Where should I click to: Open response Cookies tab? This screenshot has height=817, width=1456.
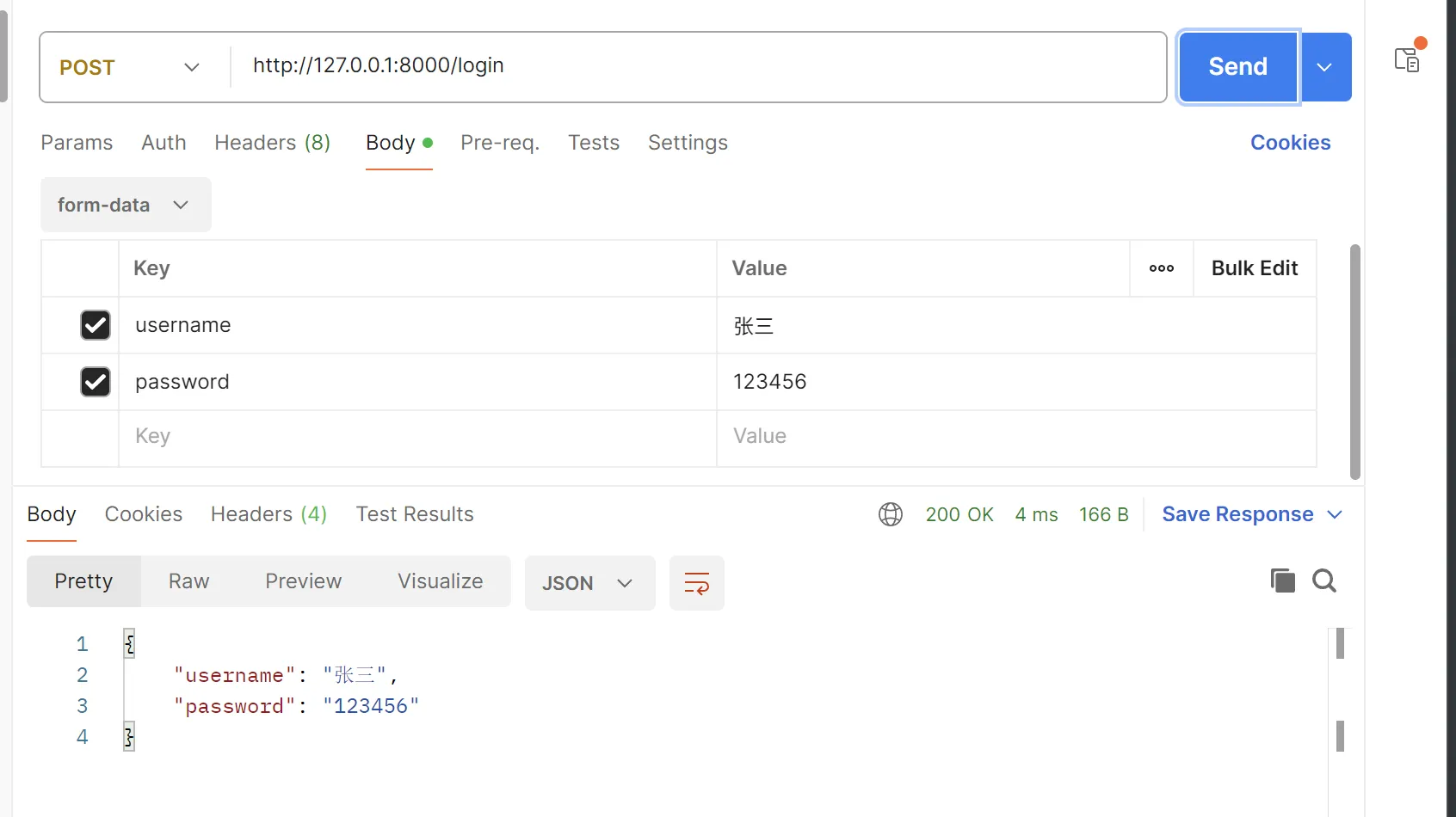(144, 514)
